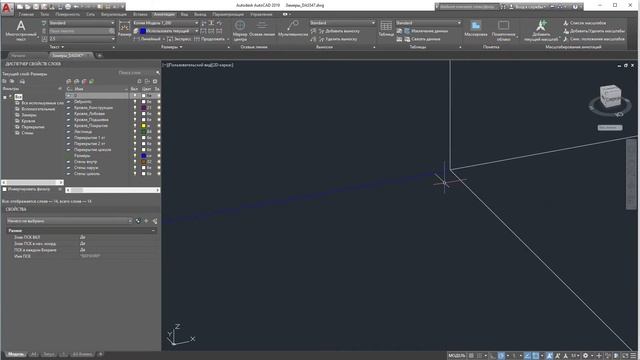Screen dimensions: 640x360
Task: Open the Главная ribbon tab
Action: 26,14
